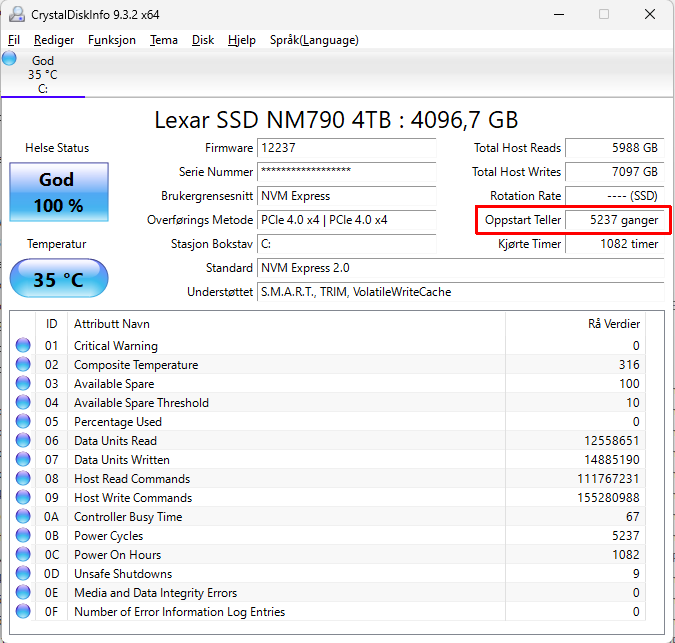Select the Composite Temperature attribute name
The height and width of the screenshot is (643, 675).
click(x=136, y=365)
